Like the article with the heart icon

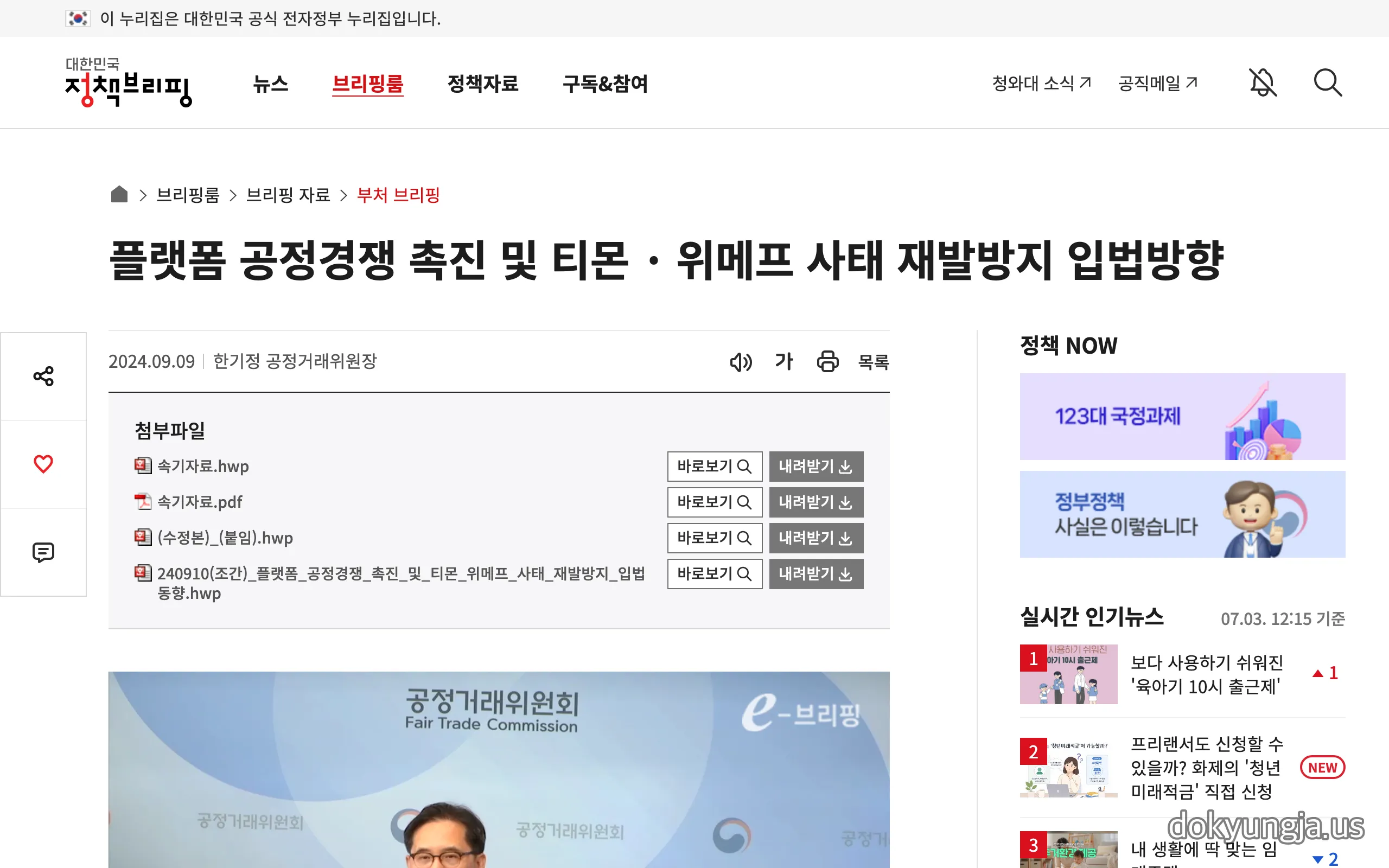(43, 464)
